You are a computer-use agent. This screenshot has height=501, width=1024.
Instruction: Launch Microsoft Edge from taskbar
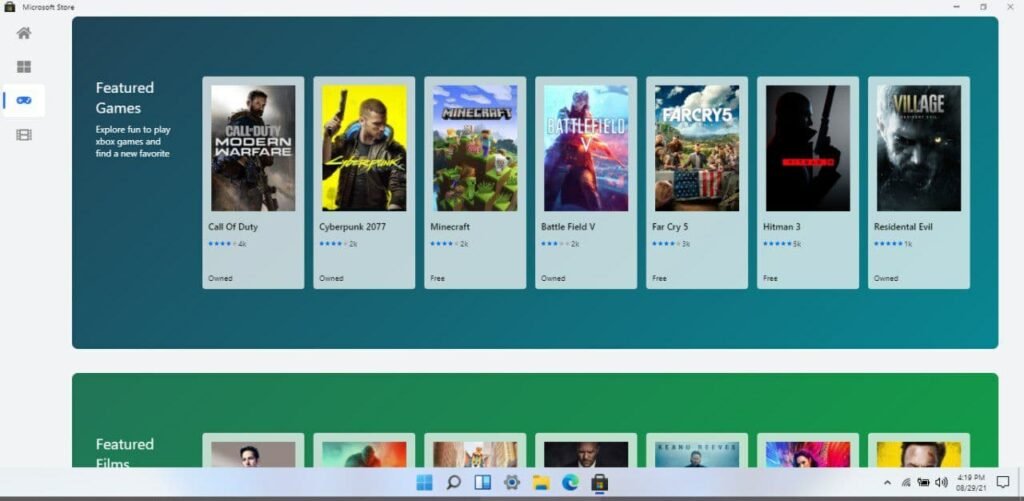pos(570,483)
